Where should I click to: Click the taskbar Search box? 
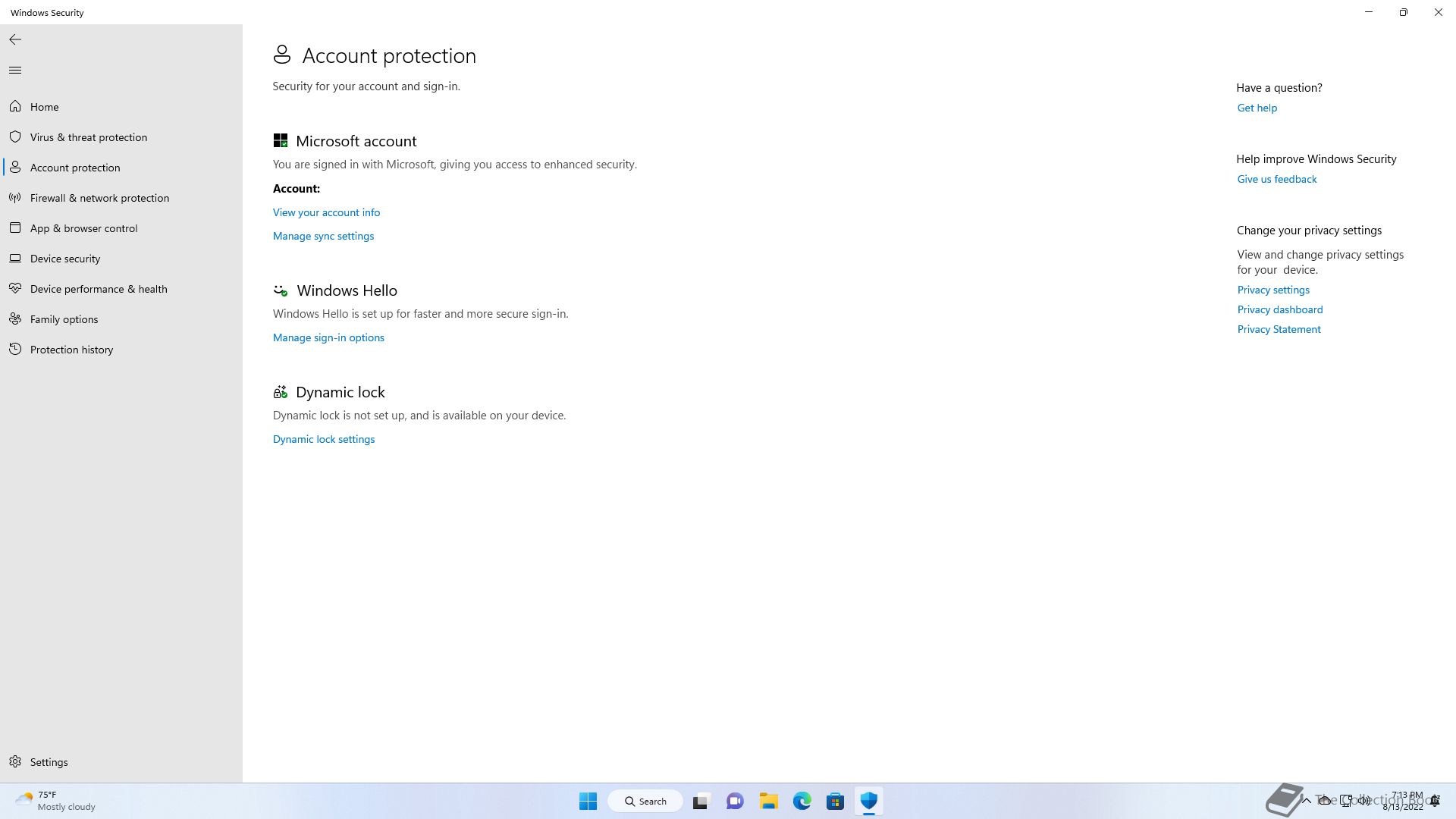(x=645, y=801)
